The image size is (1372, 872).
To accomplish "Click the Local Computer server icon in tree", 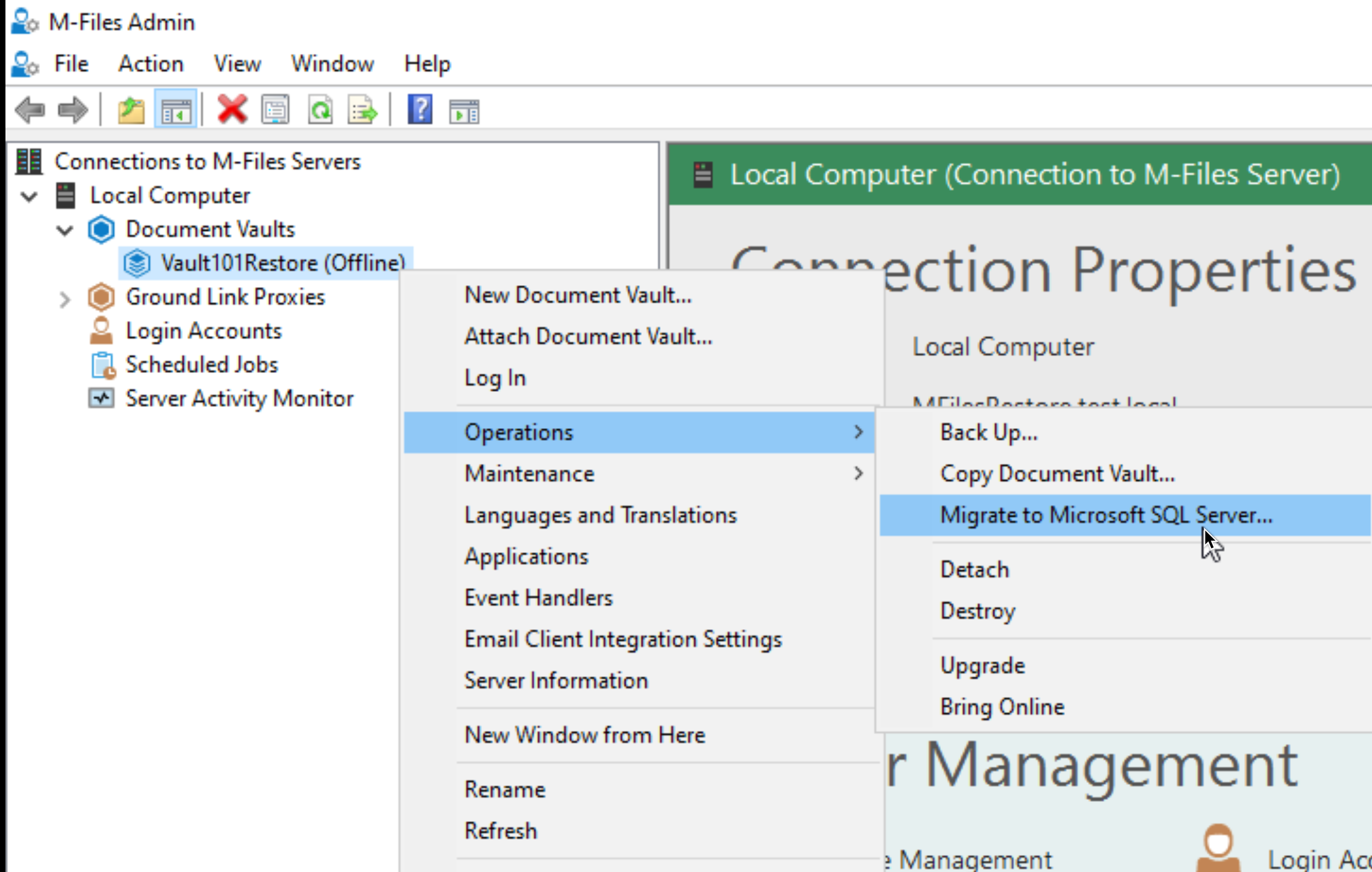I will [65, 196].
